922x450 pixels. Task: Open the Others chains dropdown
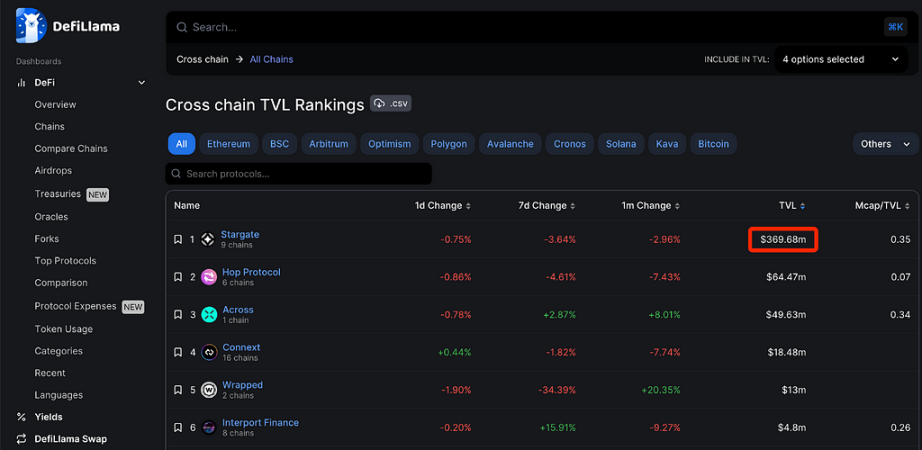(886, 144)
